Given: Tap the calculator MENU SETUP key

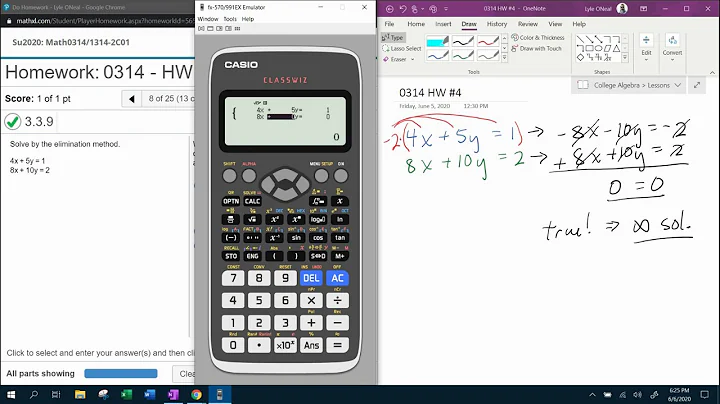Looking at the screenshot, I should point(321,175).
